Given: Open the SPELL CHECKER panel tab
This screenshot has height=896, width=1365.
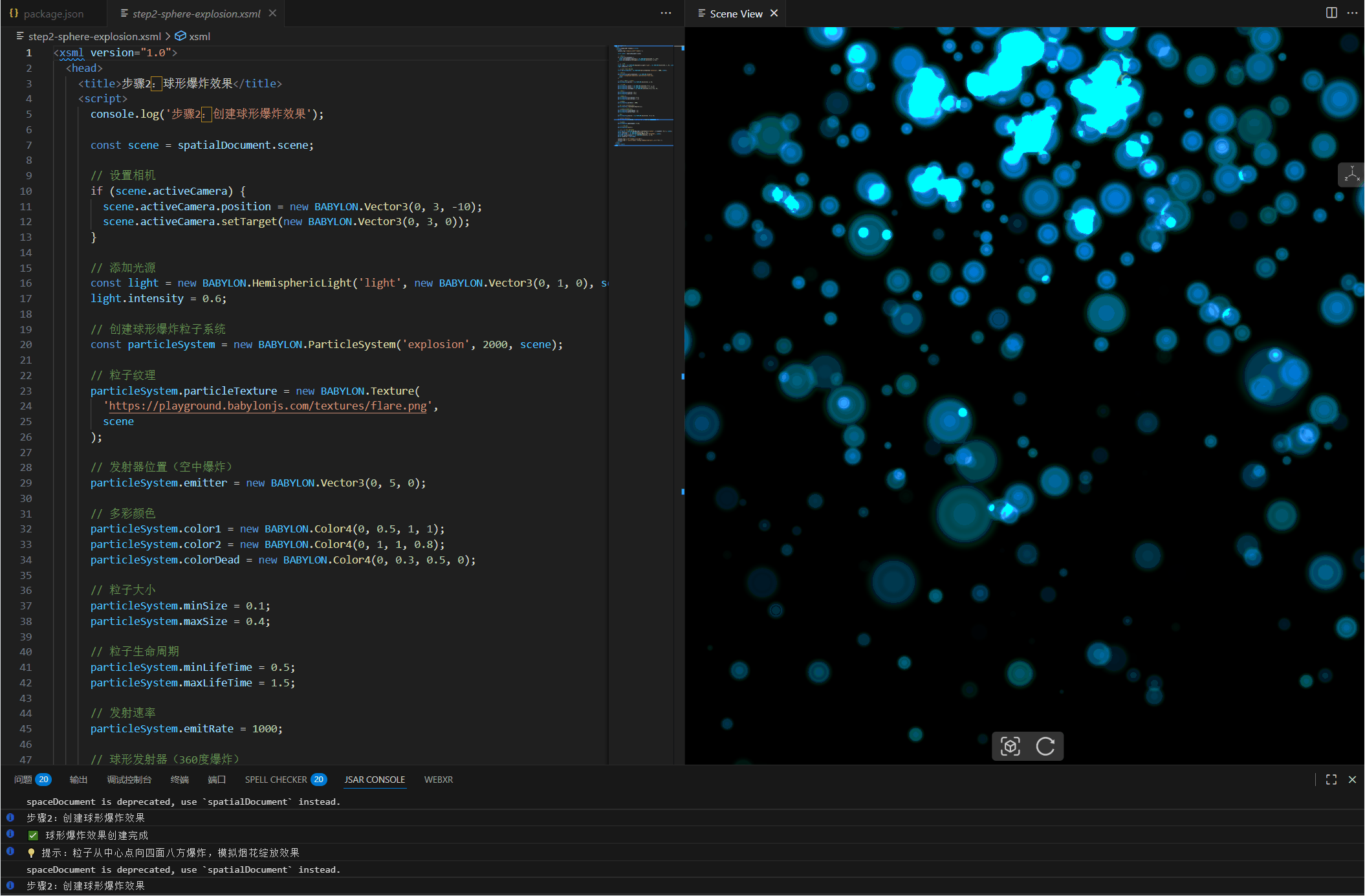Looking at the screenshot, I should point(276,780).
